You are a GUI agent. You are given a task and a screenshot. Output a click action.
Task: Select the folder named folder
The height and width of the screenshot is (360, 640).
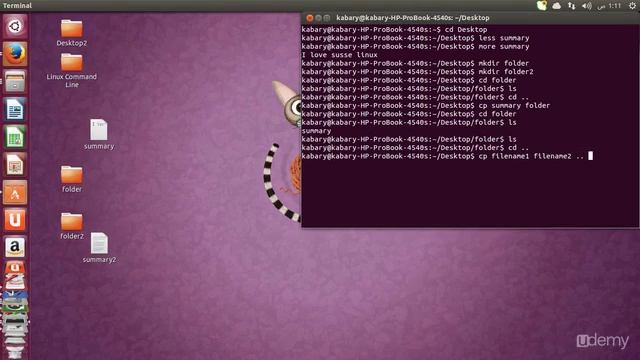71,179
